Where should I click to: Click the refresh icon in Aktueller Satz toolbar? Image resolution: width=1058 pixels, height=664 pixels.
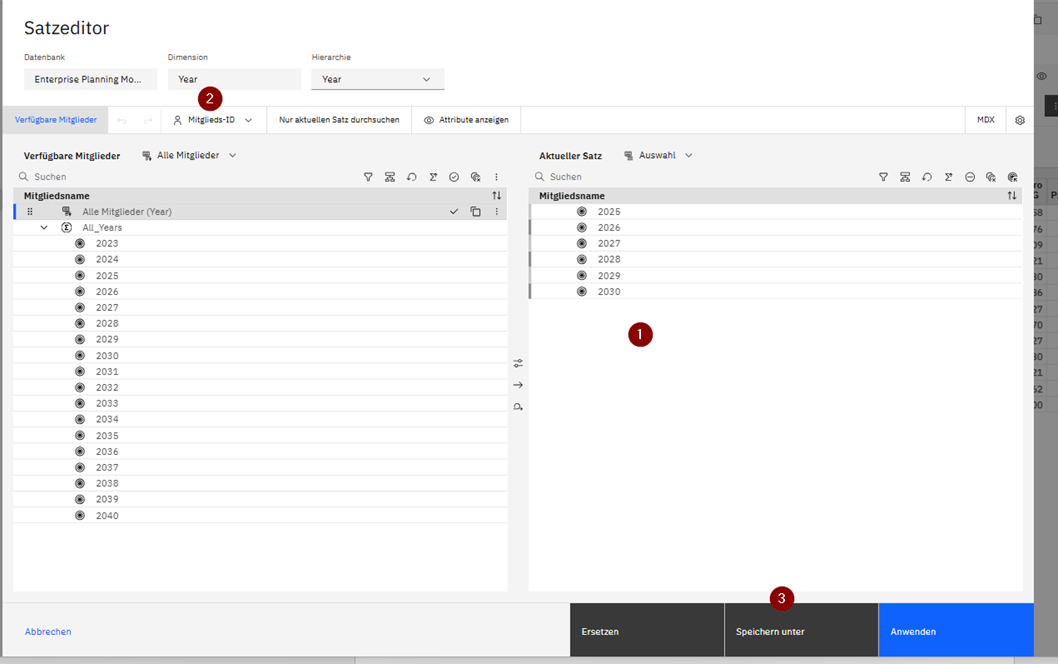(927, 177)
